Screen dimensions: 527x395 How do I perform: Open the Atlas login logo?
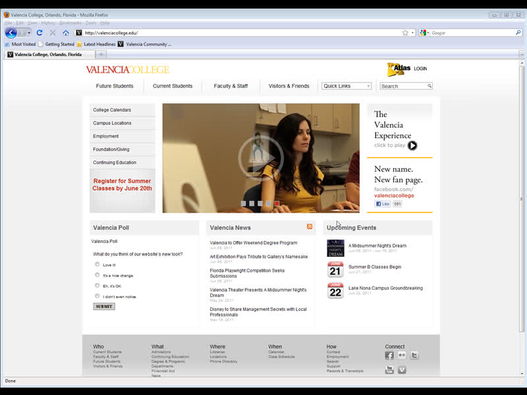(x=399, y=69)
